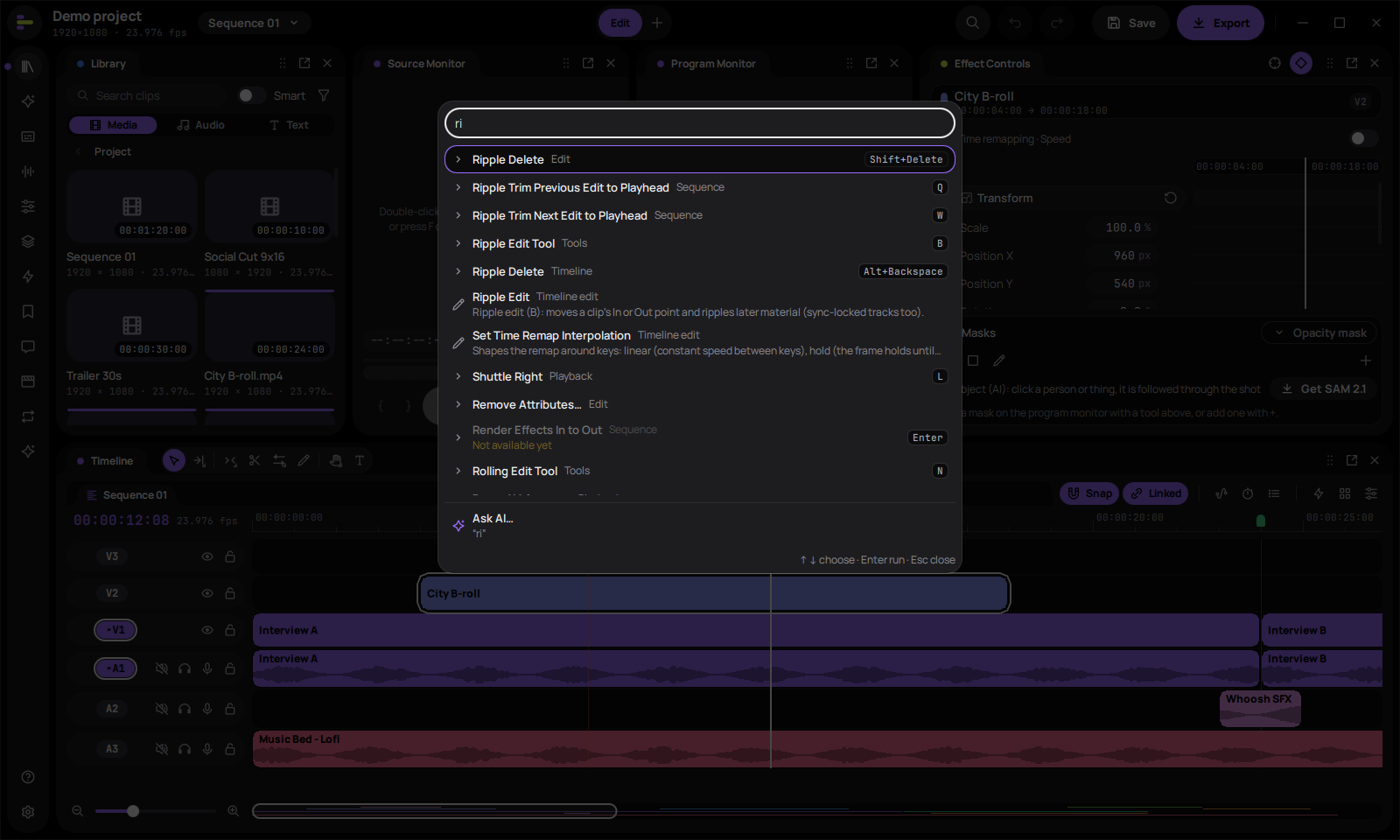Add a new mask with plus icon
Image resolution: width=1400 pixels, height=840 pixels.
coord(1365,360)
